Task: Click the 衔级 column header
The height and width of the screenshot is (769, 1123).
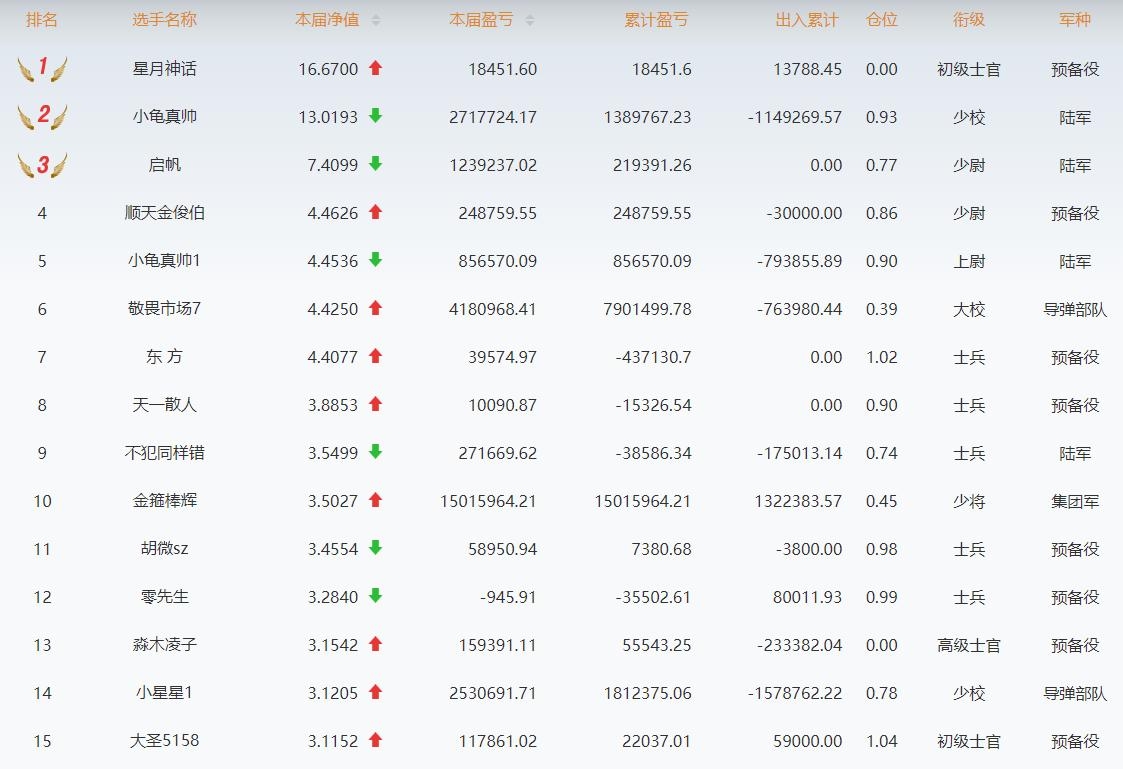Action: pos(969,20)
